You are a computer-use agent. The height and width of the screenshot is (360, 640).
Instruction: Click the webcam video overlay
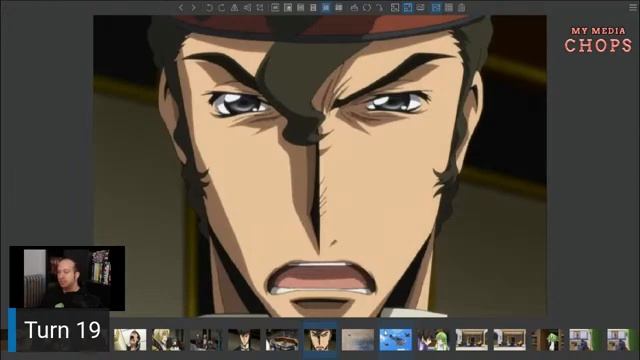click(67, 278)
